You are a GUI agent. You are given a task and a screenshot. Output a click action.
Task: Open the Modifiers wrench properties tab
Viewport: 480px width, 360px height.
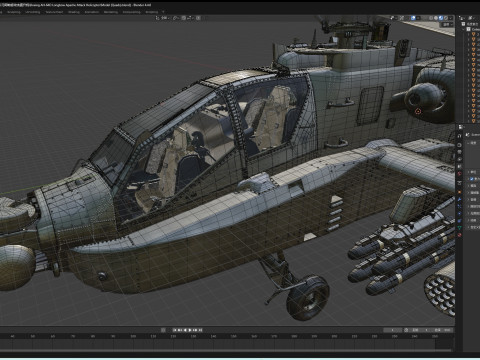(x=459, y=199)
